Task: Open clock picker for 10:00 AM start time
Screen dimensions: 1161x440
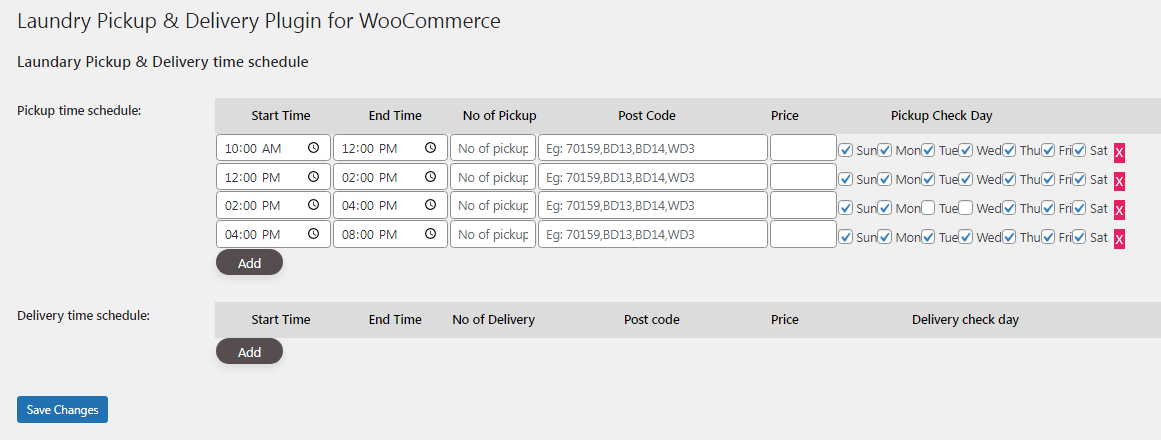Action: coord(313,148)
